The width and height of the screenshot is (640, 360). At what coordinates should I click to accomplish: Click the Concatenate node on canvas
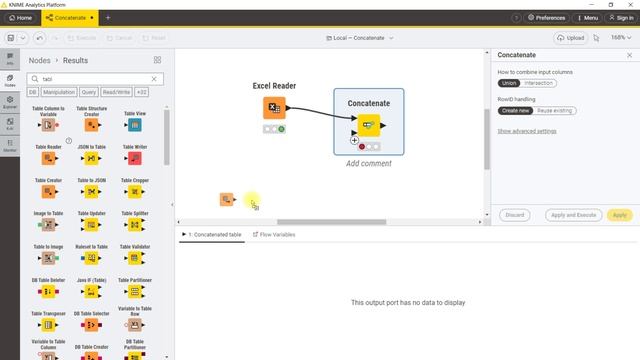[x=369, y=125]
